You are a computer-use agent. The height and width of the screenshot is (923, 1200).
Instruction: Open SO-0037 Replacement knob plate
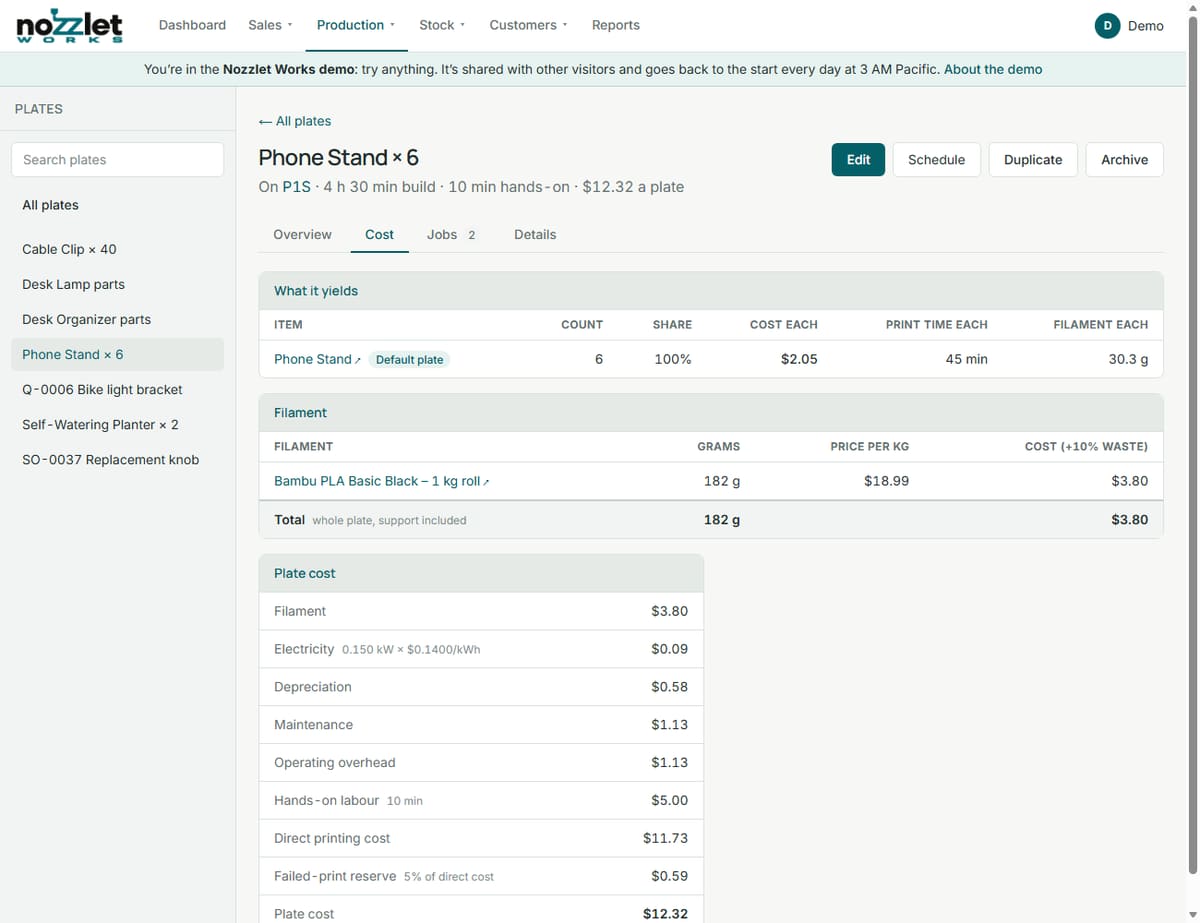pos(117,459)
